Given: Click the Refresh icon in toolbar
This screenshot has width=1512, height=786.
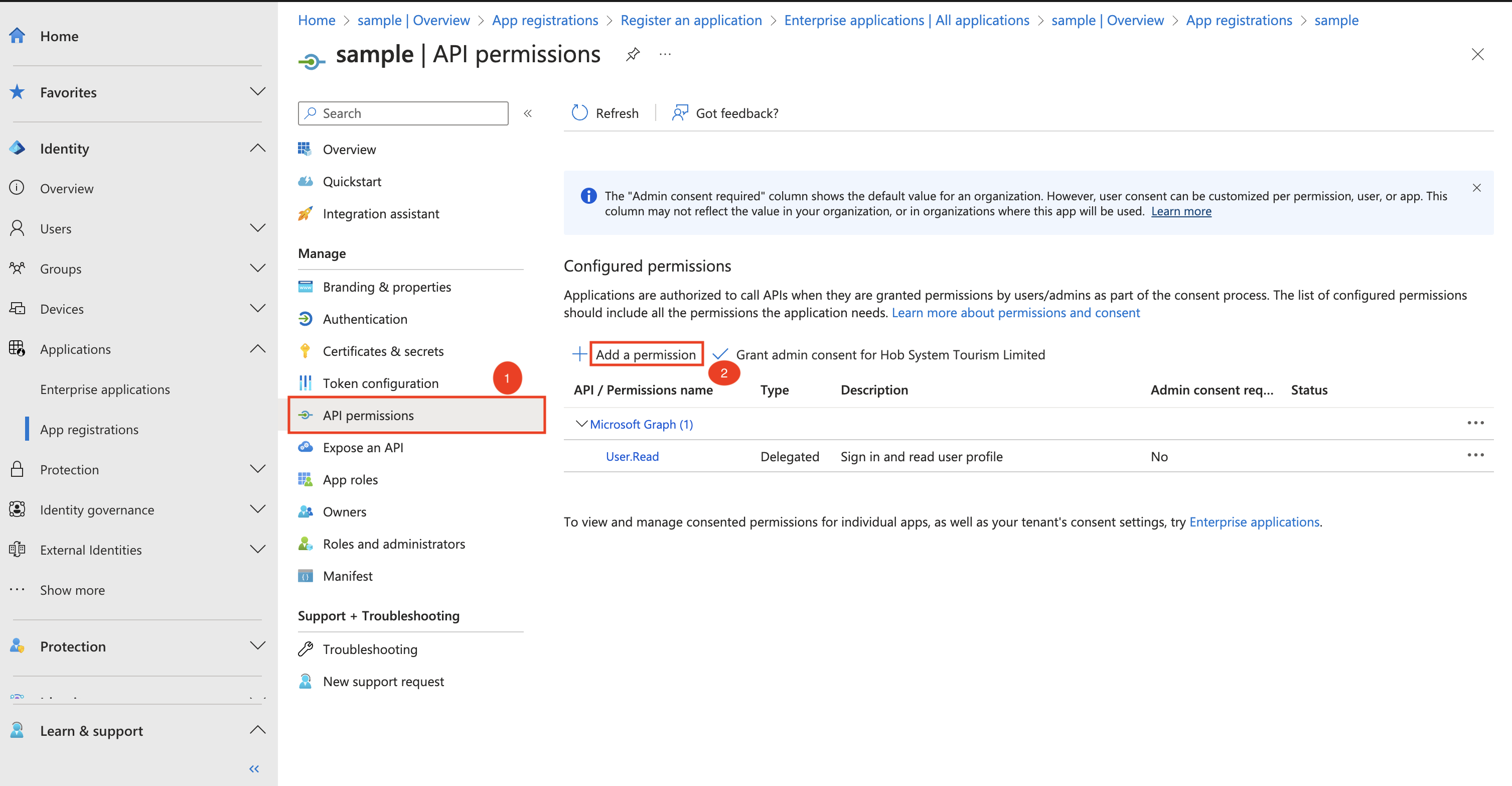Looking at the screenshot, I should tap(579, 113).
